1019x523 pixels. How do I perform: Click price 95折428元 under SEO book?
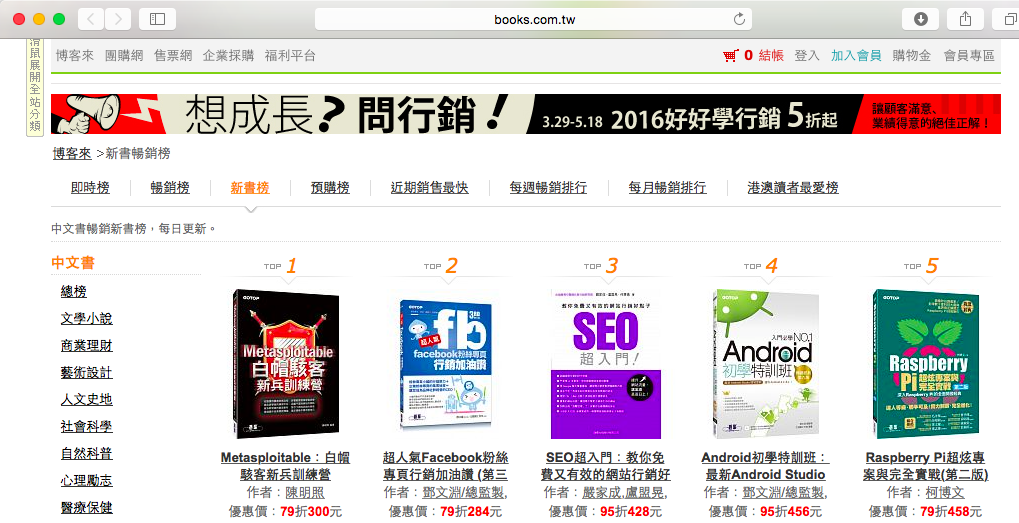631,511
